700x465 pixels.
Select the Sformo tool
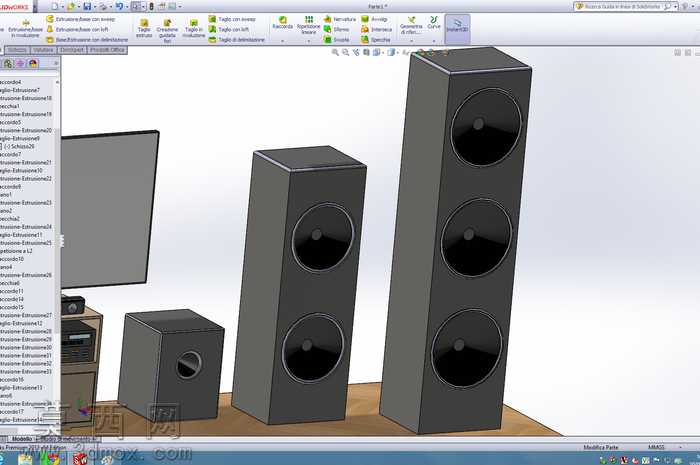[337, 29]
